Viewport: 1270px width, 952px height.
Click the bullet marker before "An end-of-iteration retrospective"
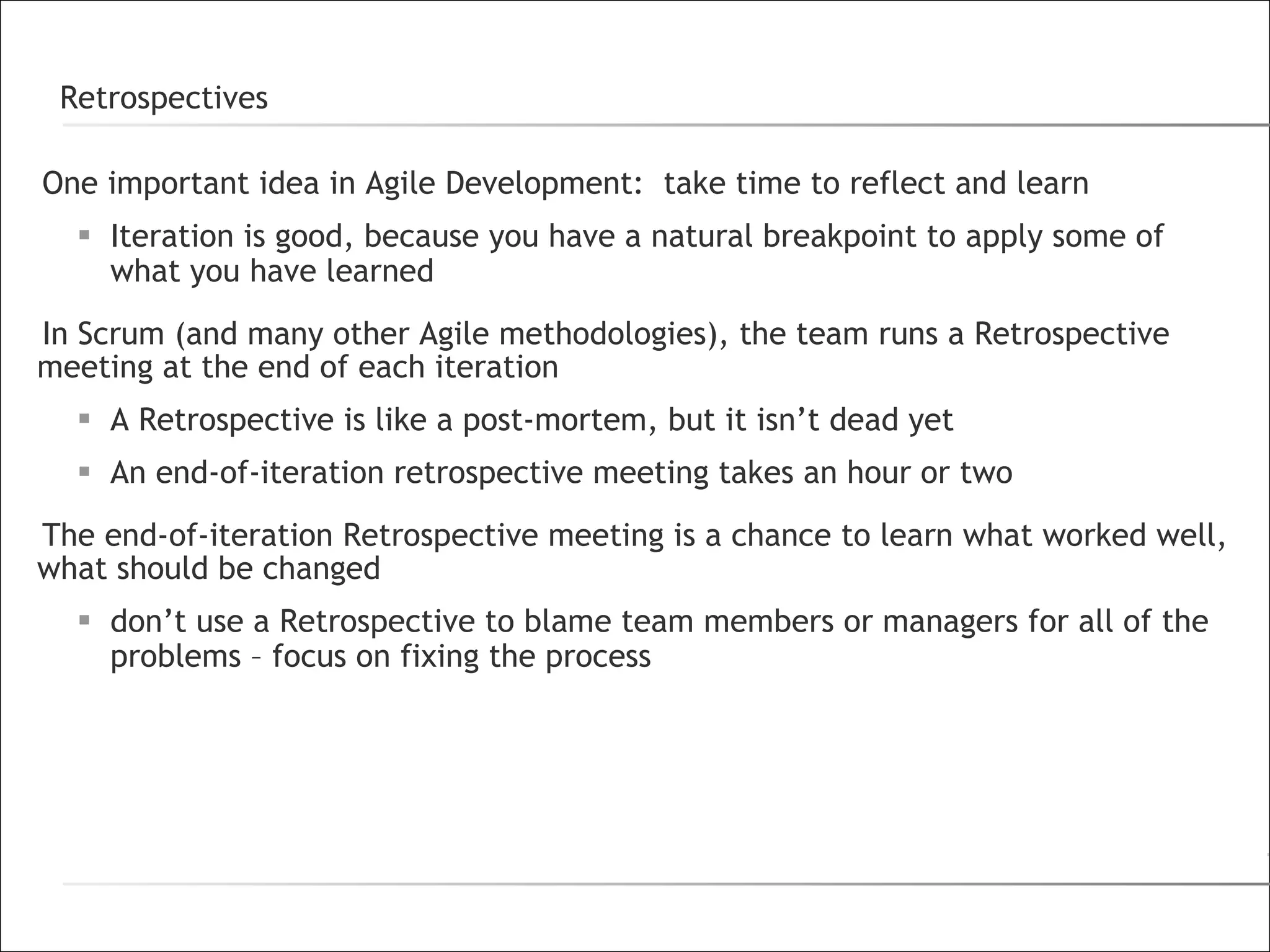(85, 472)
